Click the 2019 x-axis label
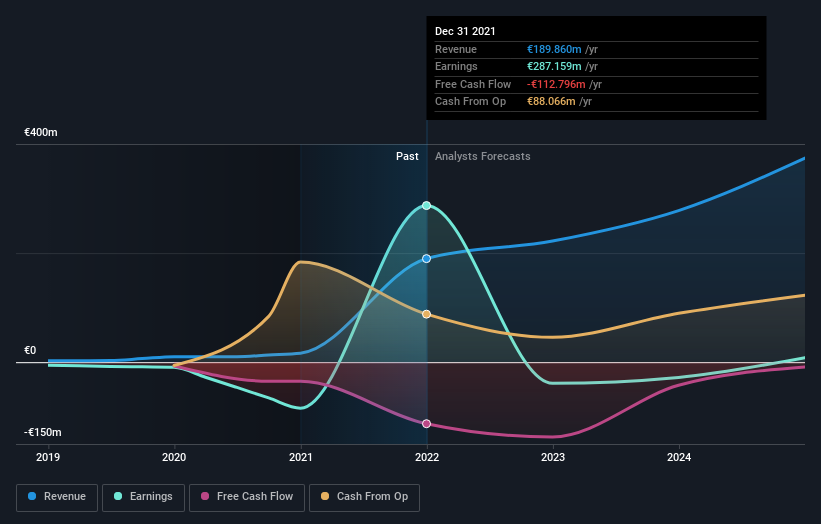 [x=48, y=457]
